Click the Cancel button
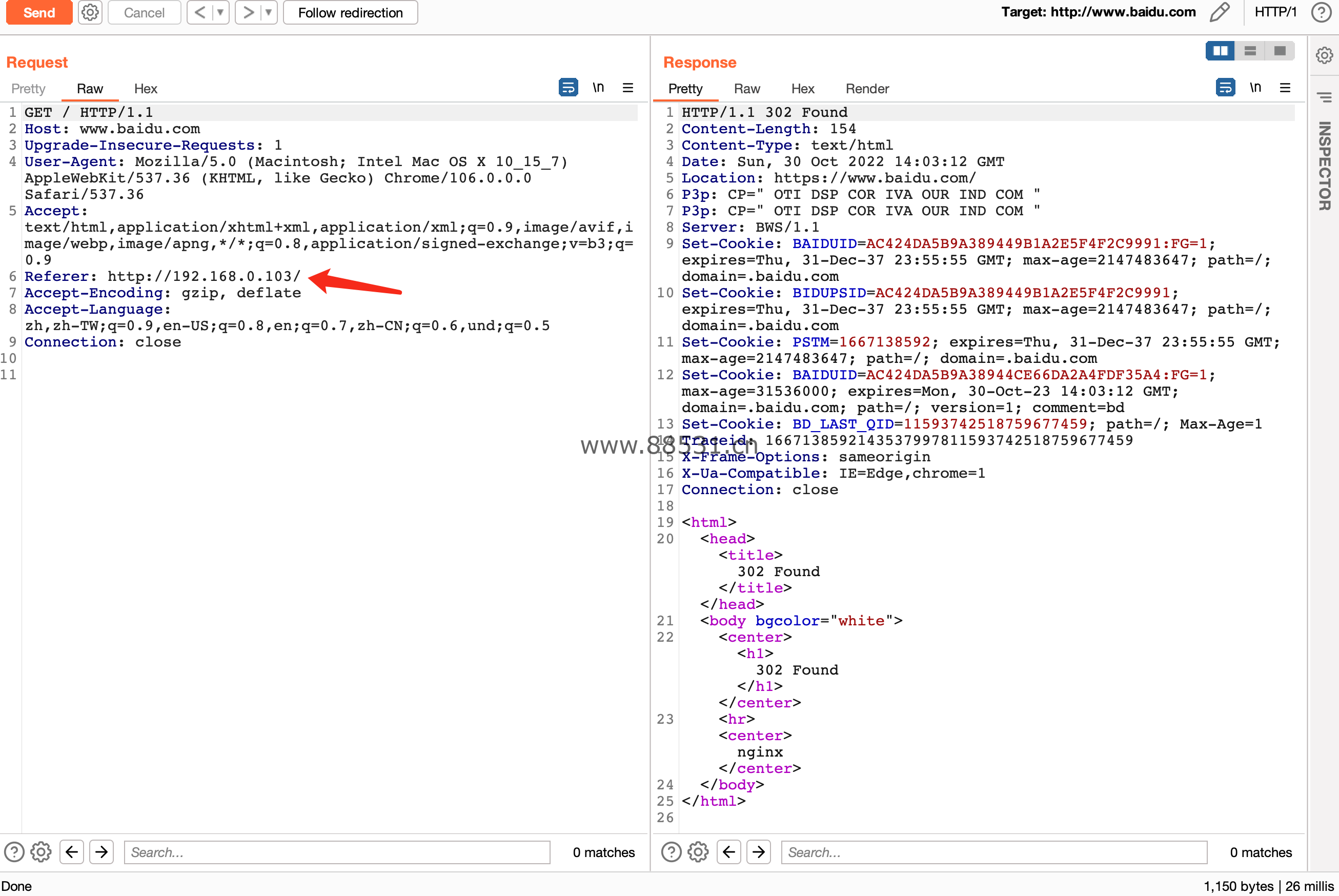Viewport: 1339px width, 896px height. 144,13
